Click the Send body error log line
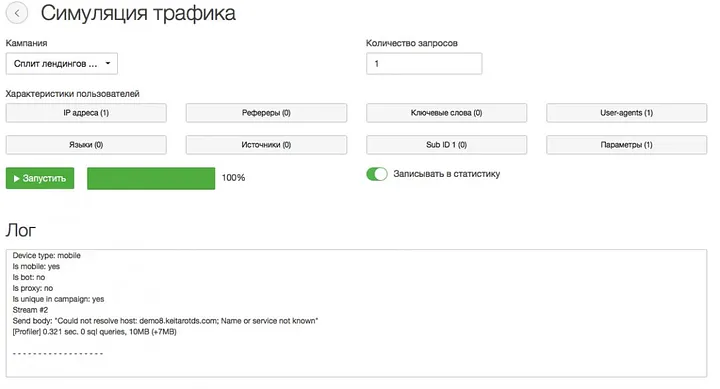Screen dimensions: 720x389 (165, 321)
